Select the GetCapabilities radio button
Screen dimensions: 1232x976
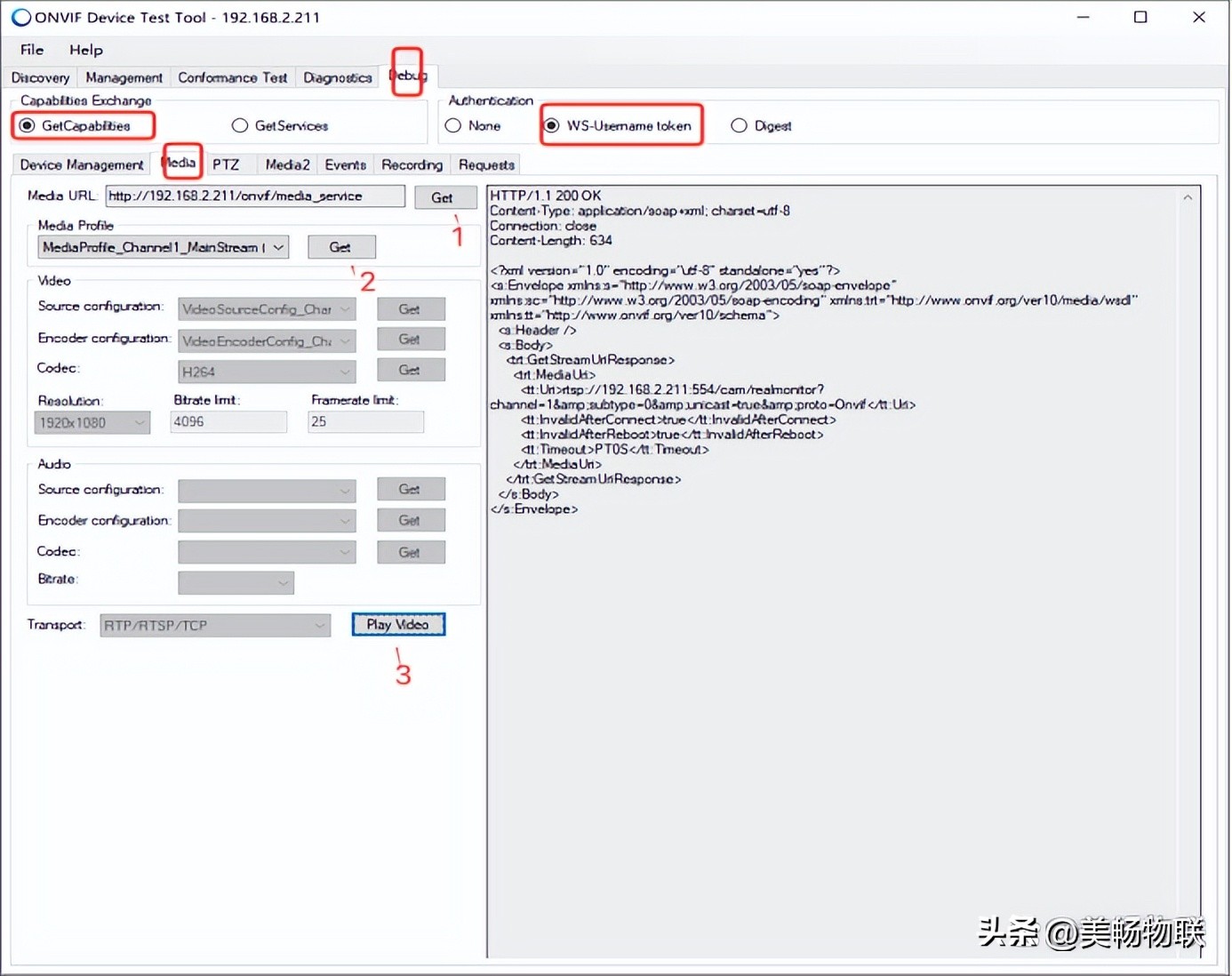tap(76, 125)
